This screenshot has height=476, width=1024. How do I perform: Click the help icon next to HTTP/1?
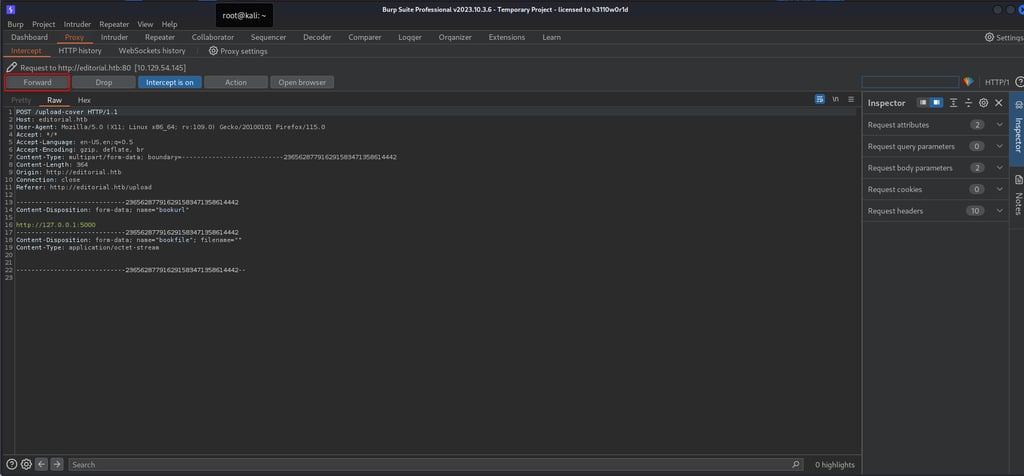1019,82
